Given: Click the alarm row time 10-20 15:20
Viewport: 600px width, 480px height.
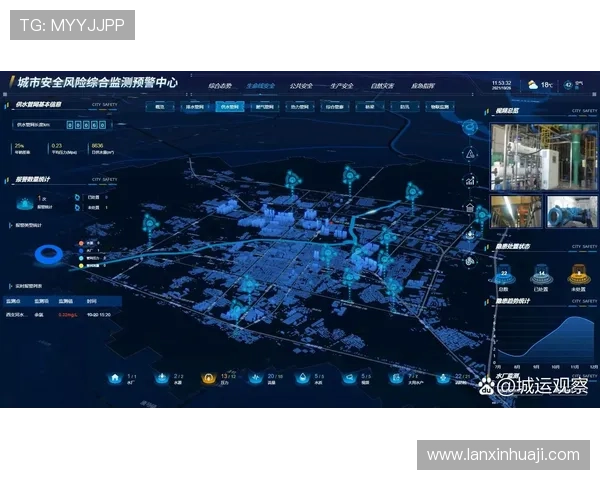Looking at the screenshot, I should coord(99,315).
